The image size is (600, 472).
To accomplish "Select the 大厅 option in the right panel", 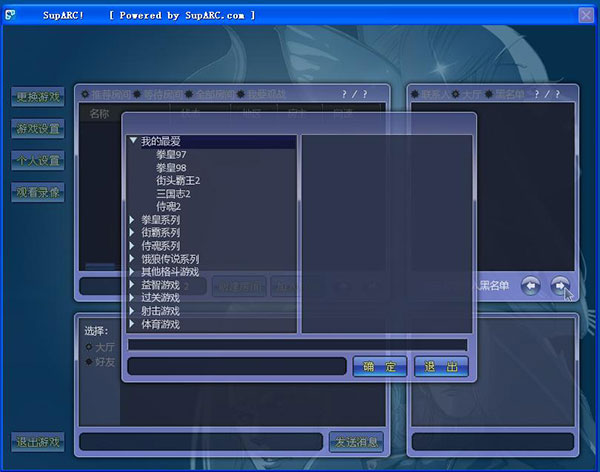I will pos(456,94).
